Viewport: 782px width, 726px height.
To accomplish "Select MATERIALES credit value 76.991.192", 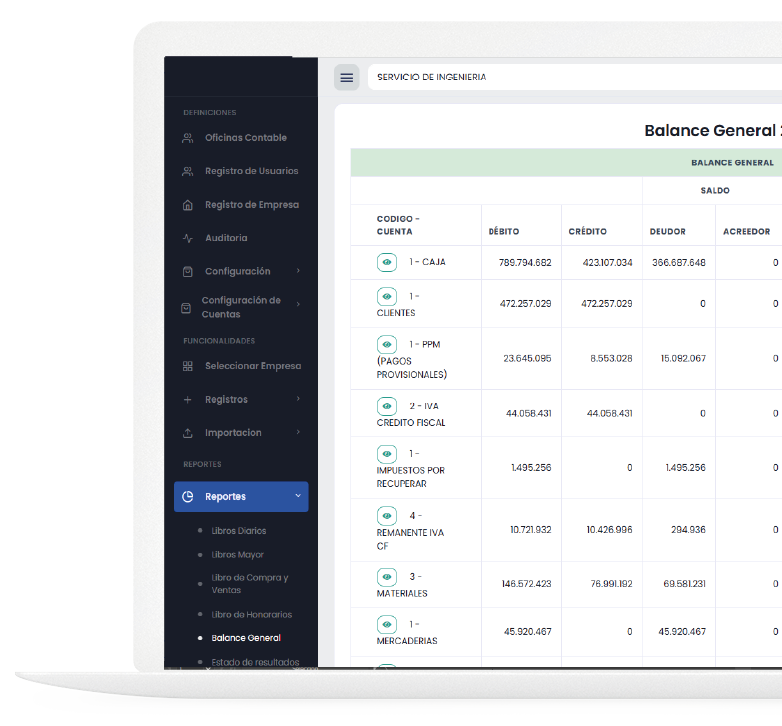I will (611, 584).
